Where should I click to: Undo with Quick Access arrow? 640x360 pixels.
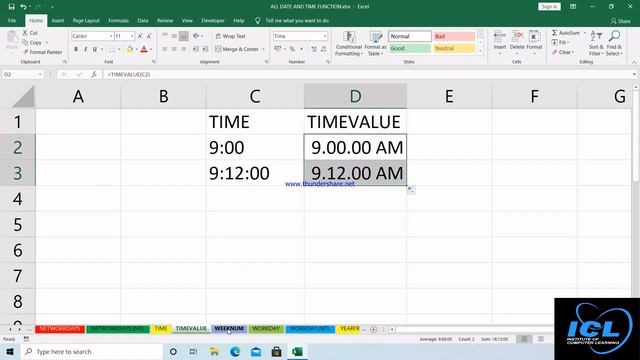pos(24,7)
